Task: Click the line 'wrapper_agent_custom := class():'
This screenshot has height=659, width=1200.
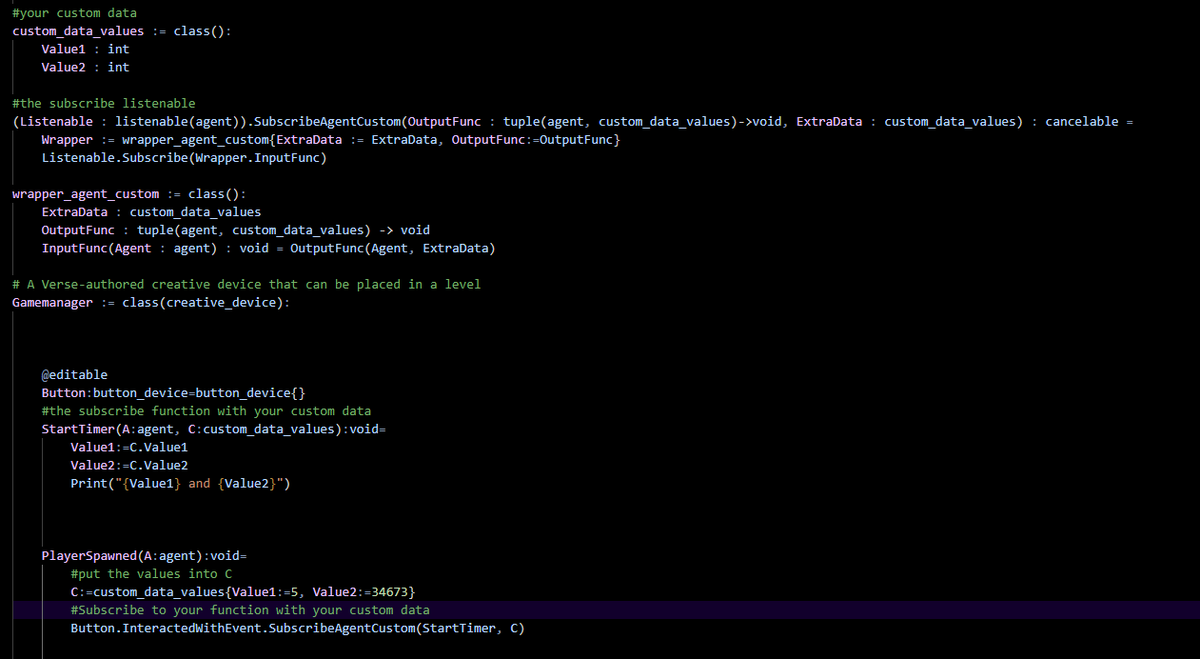Action: pos(130,193)
